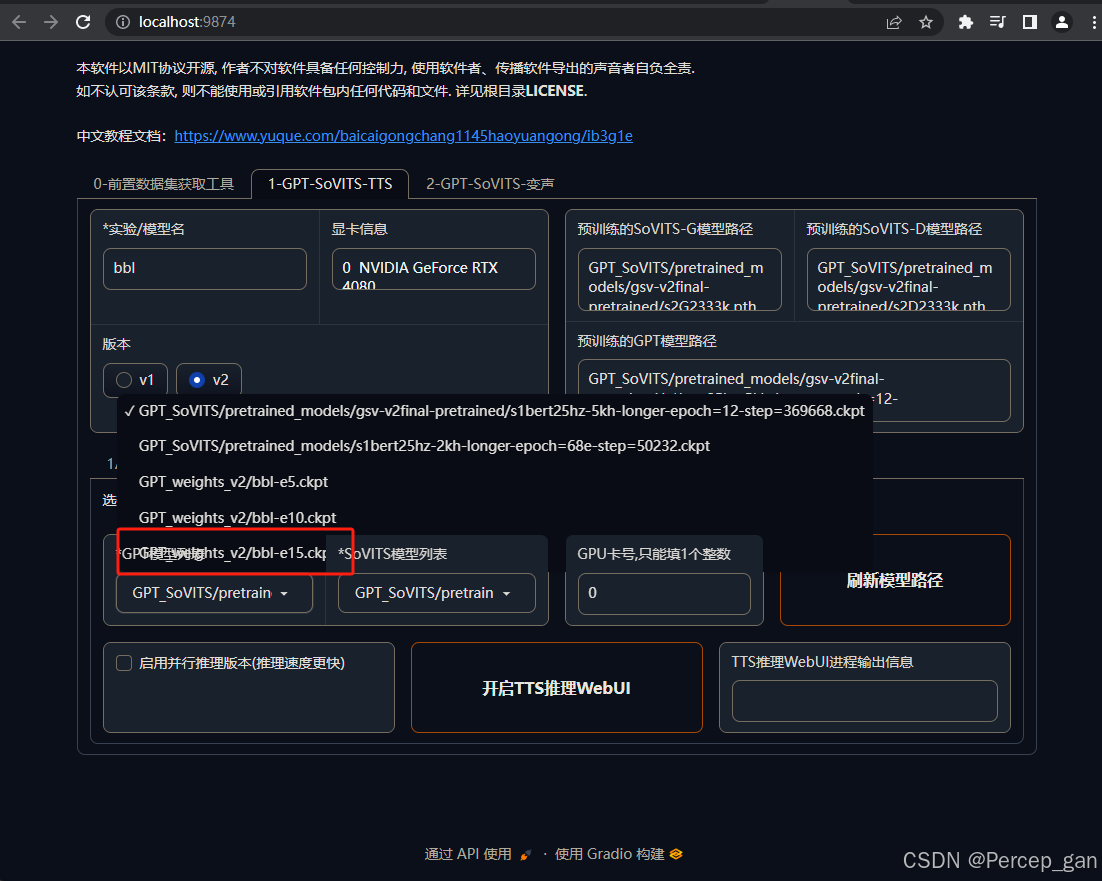Open the 使用 Gradio 构建 footer link
The height and width of the screenshot is (881, 1102).
(618, 854)
